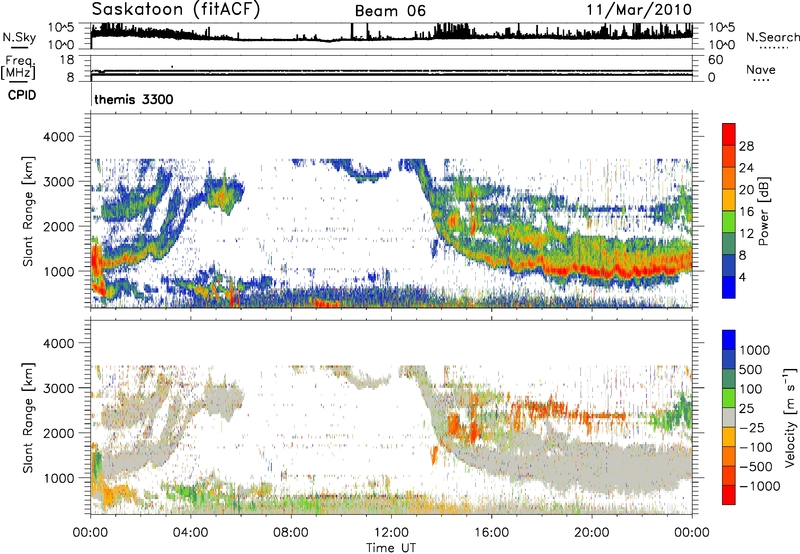The width and height of the screenshot is (800, 554).
Task: Click the frequency trace line panel
Action: [x=391, y=69]
